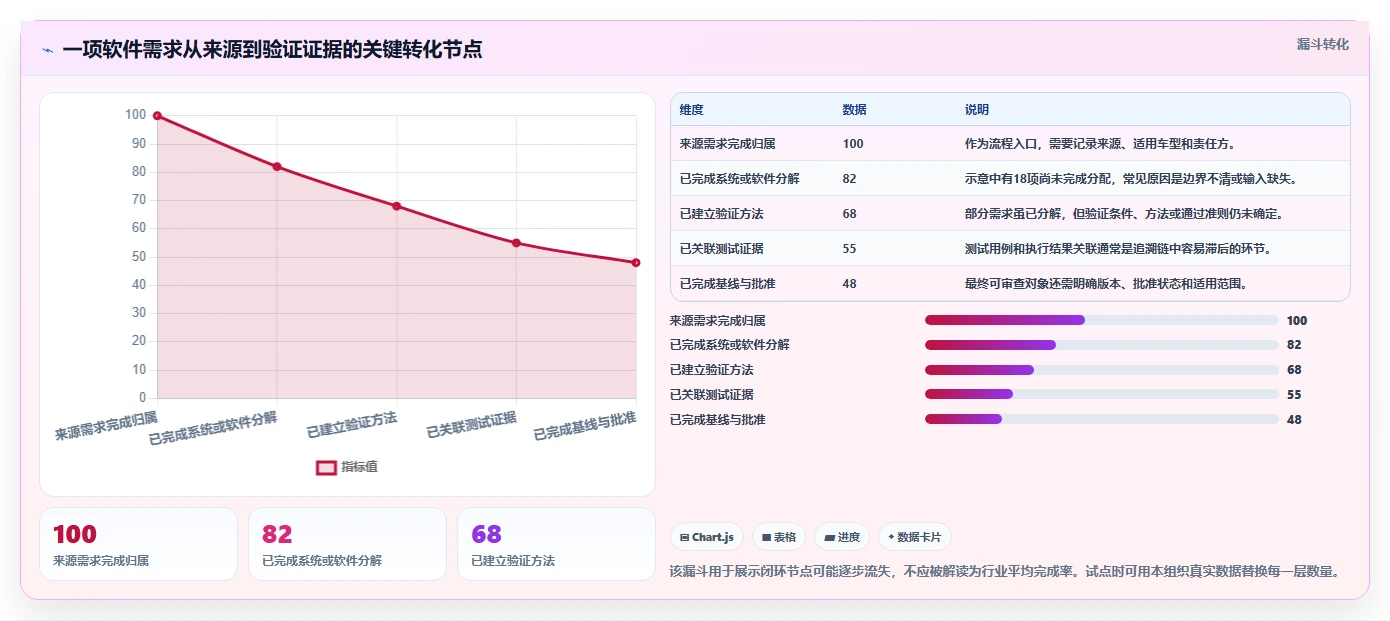Select the 进度 tag chip
The height and width of the screenshot is (621, 1390).
pyautogui.click(x=842, y=537)
